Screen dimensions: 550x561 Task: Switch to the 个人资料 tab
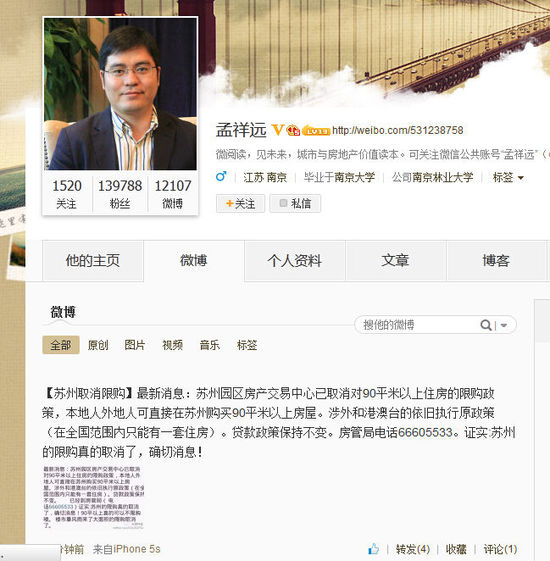295,260
